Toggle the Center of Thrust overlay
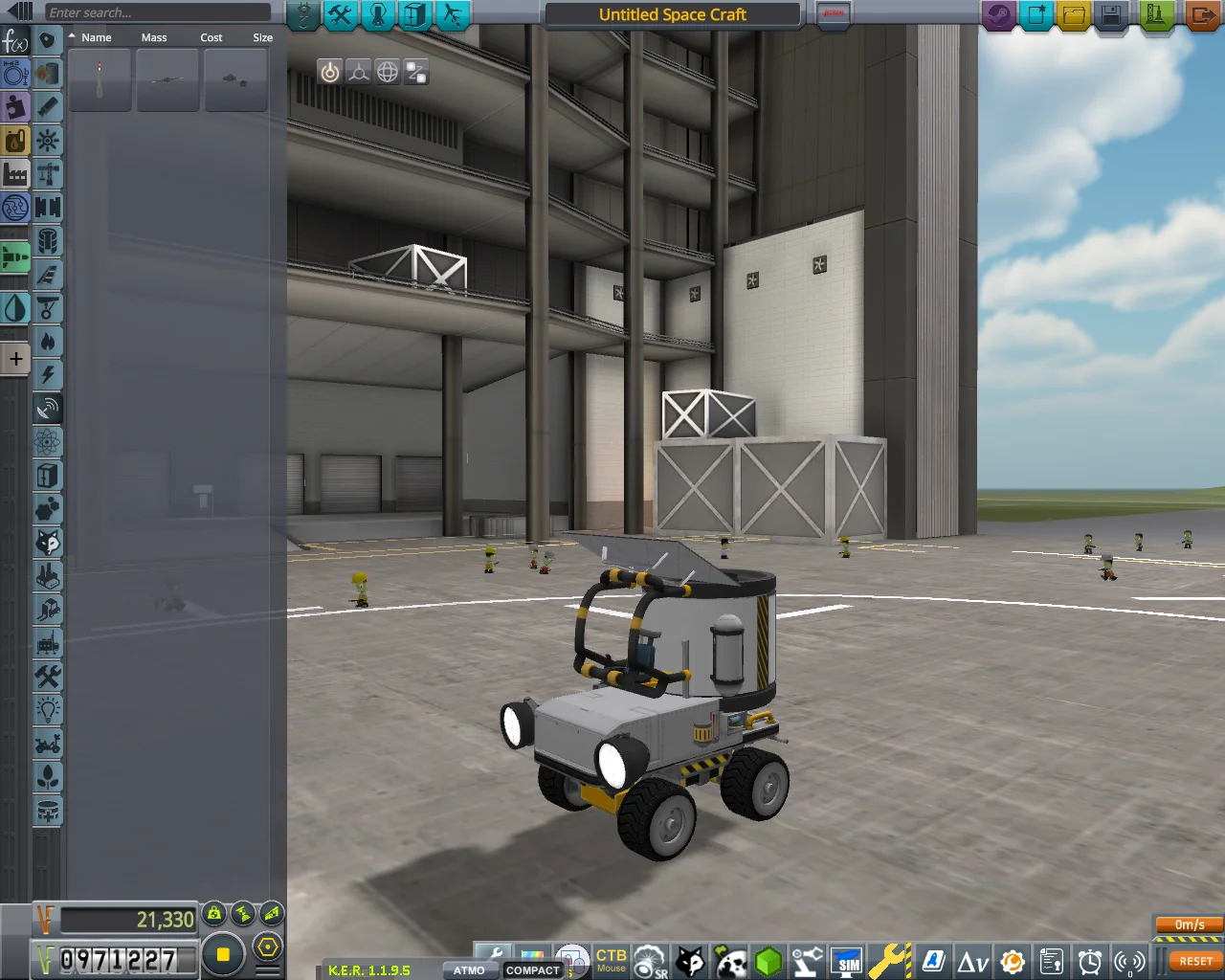Screen dimensions: 1225x980 [x=243, y=914]
